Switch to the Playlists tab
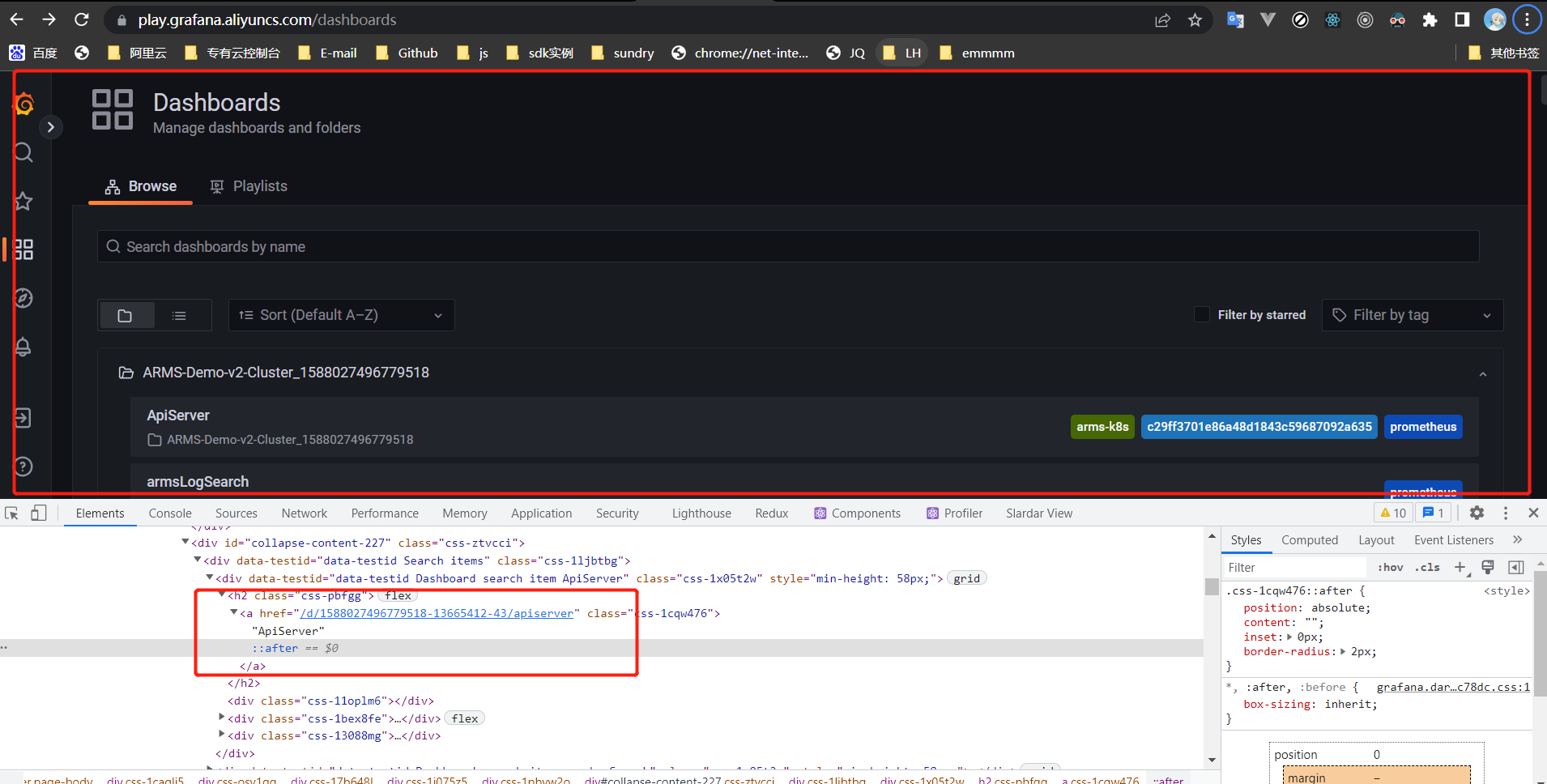Screen dimensions: 1547x784 pos(248,186)
